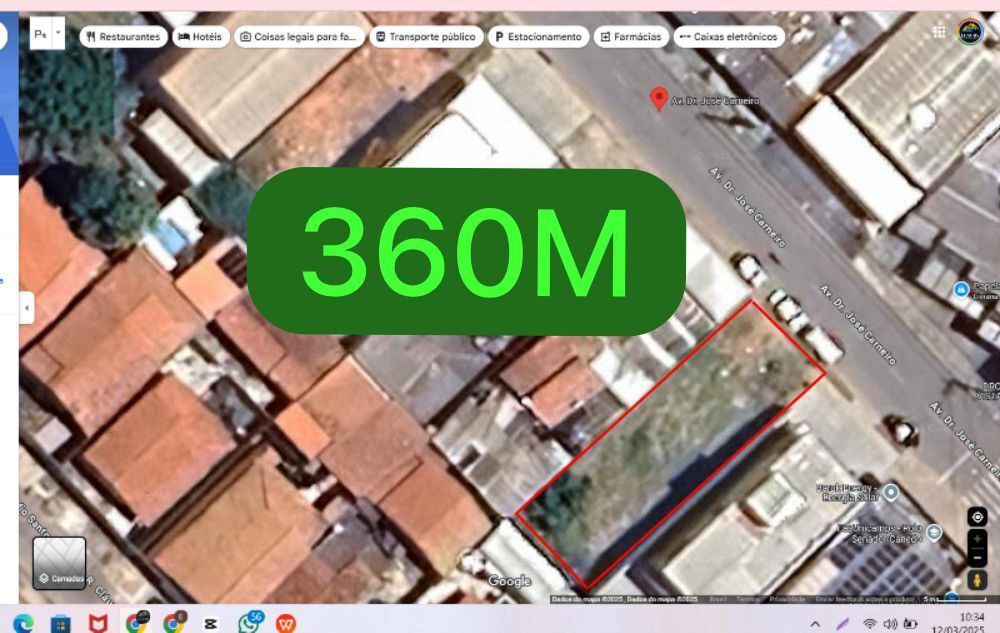Click the Unicamps Polo Senador Canedo marker
Image resolution: width=1000 pixels, height=633 pixels.
934,531
